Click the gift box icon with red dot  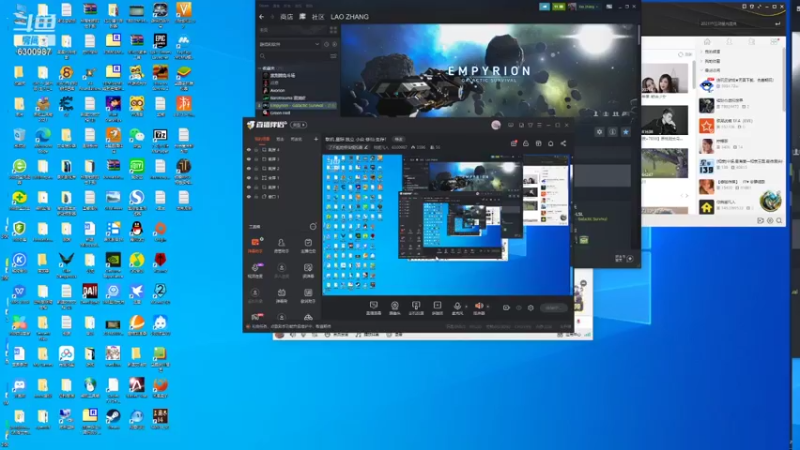[x=514, y=143]
